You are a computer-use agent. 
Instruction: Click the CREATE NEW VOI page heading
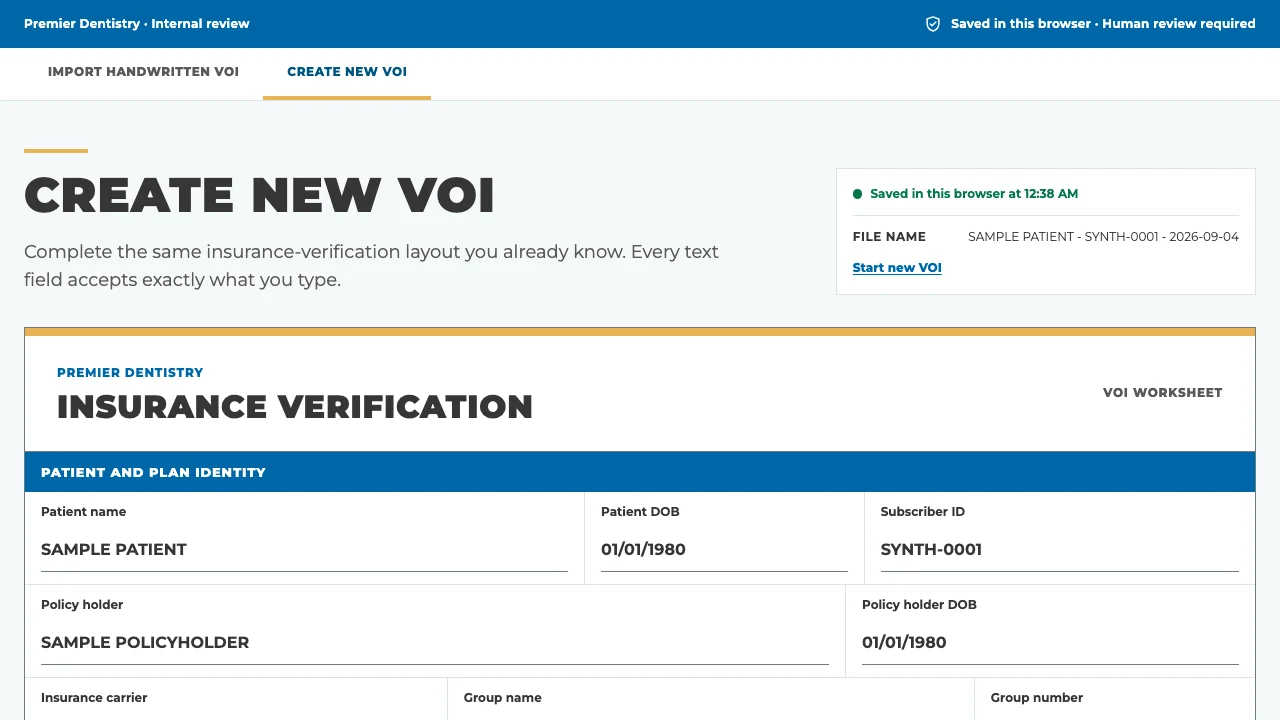260,195
